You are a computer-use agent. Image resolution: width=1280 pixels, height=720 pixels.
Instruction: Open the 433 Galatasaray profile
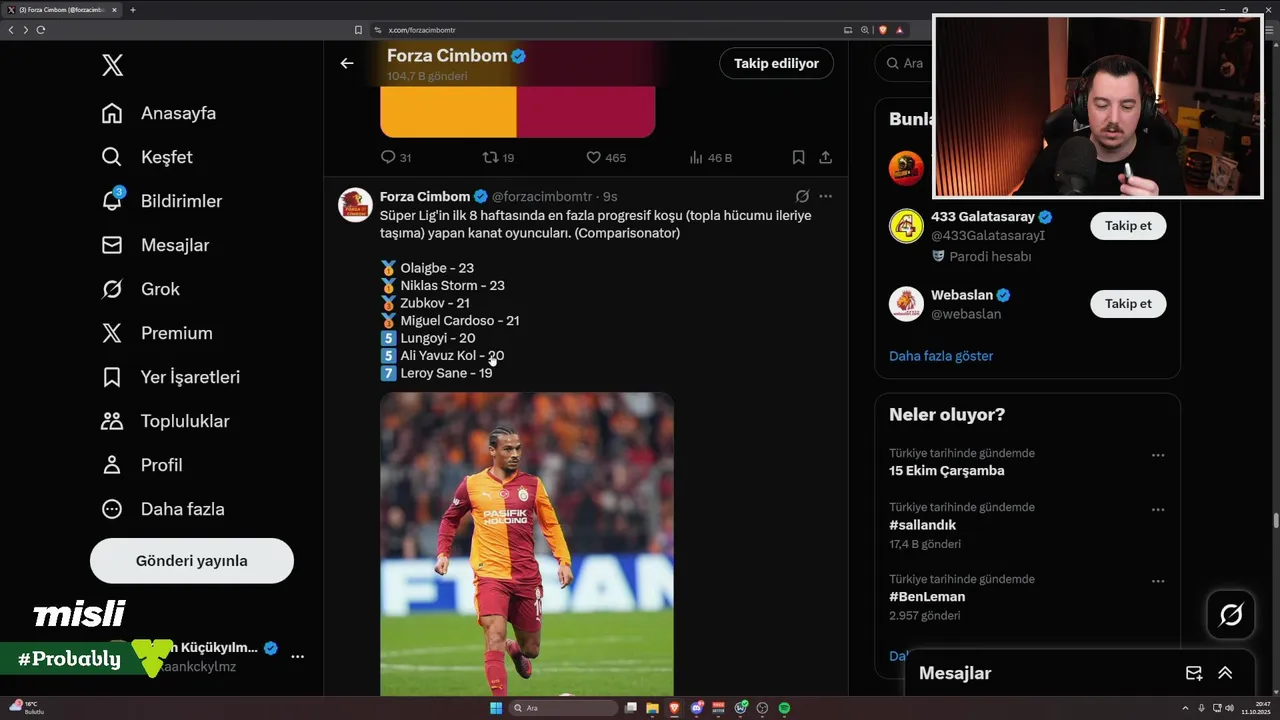(982, 217)
